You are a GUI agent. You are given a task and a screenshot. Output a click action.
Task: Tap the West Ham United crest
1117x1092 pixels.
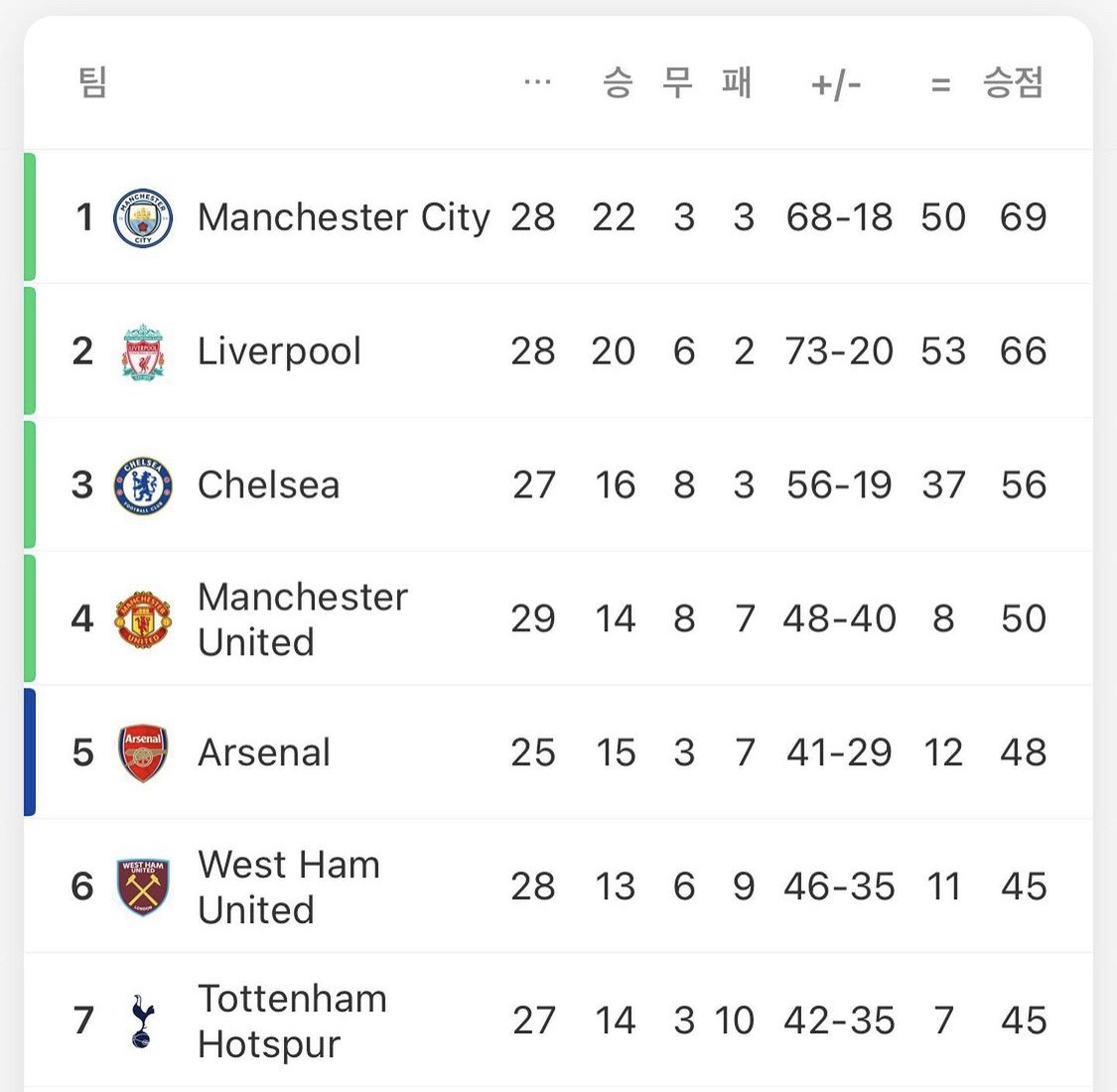142,887
